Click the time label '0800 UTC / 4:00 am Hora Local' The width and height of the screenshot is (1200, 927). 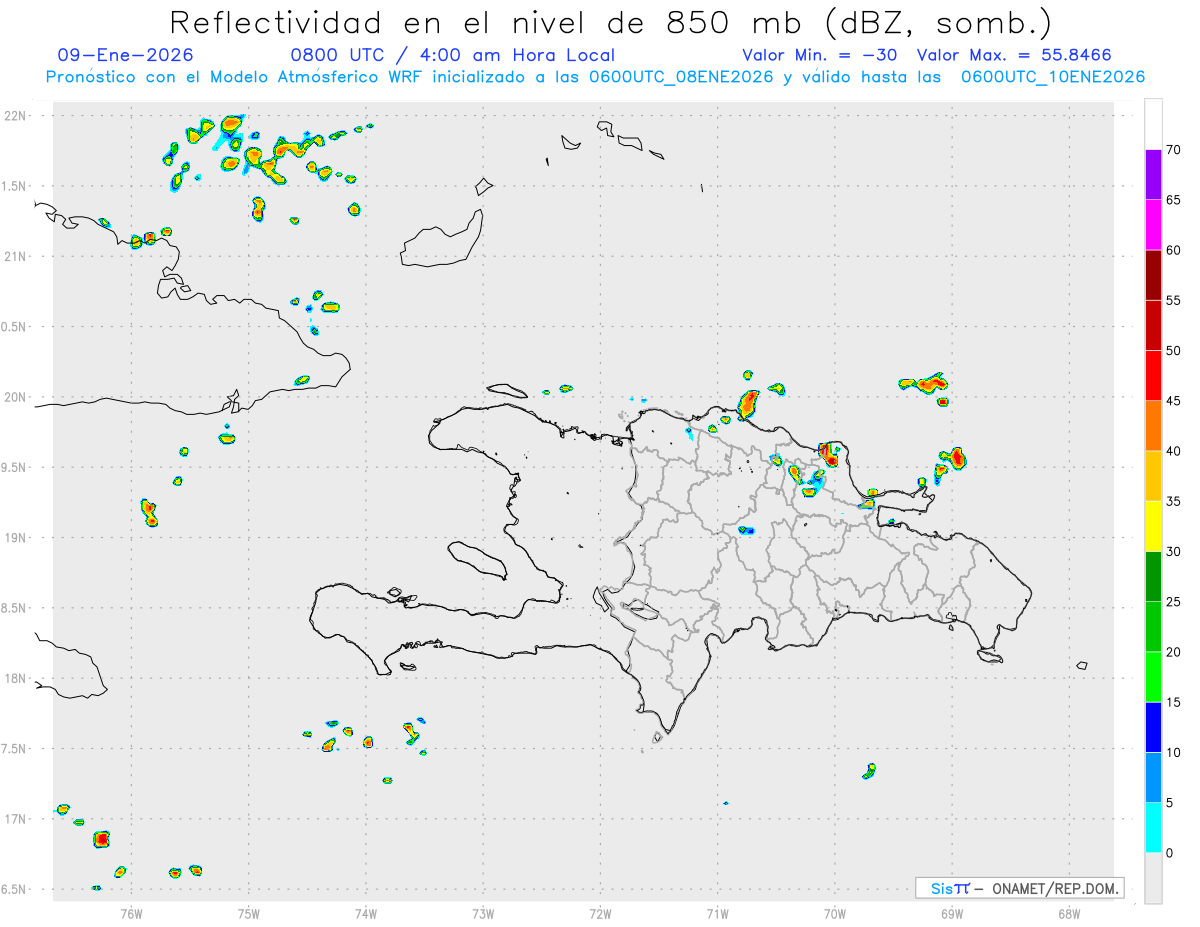pos(452,55)
